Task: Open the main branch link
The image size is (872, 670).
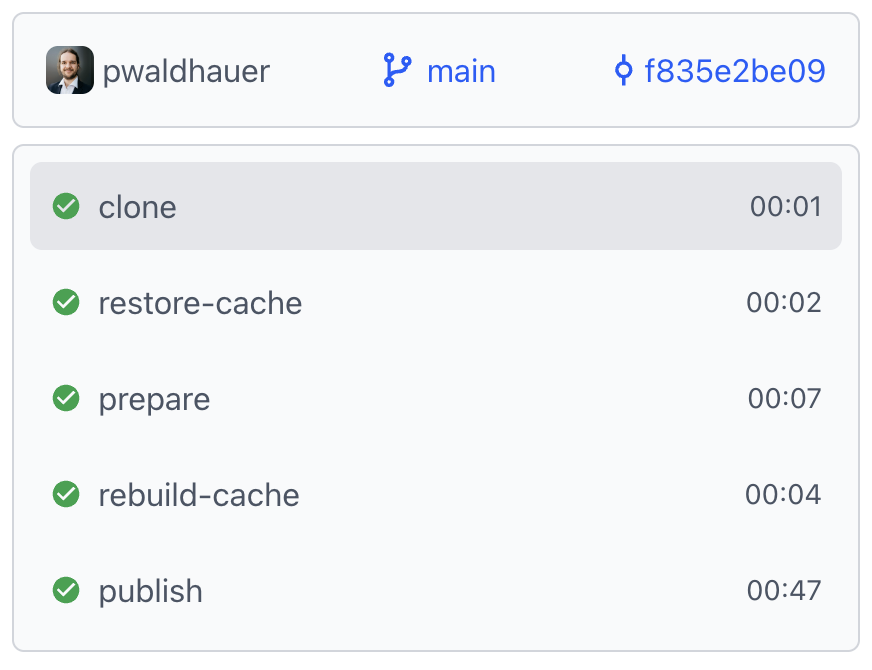Action: [461, 72]
